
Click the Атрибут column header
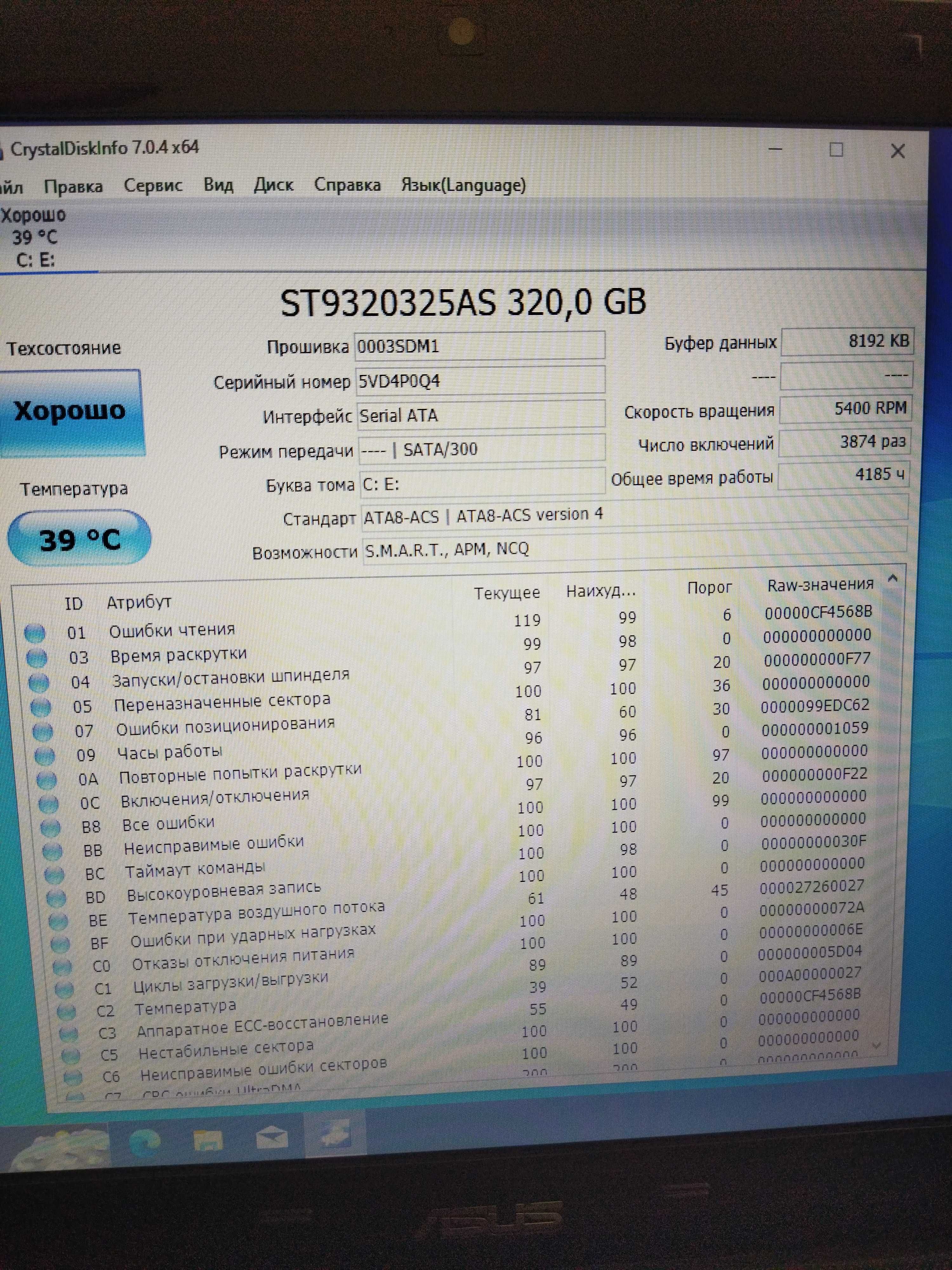pos(139,602)
